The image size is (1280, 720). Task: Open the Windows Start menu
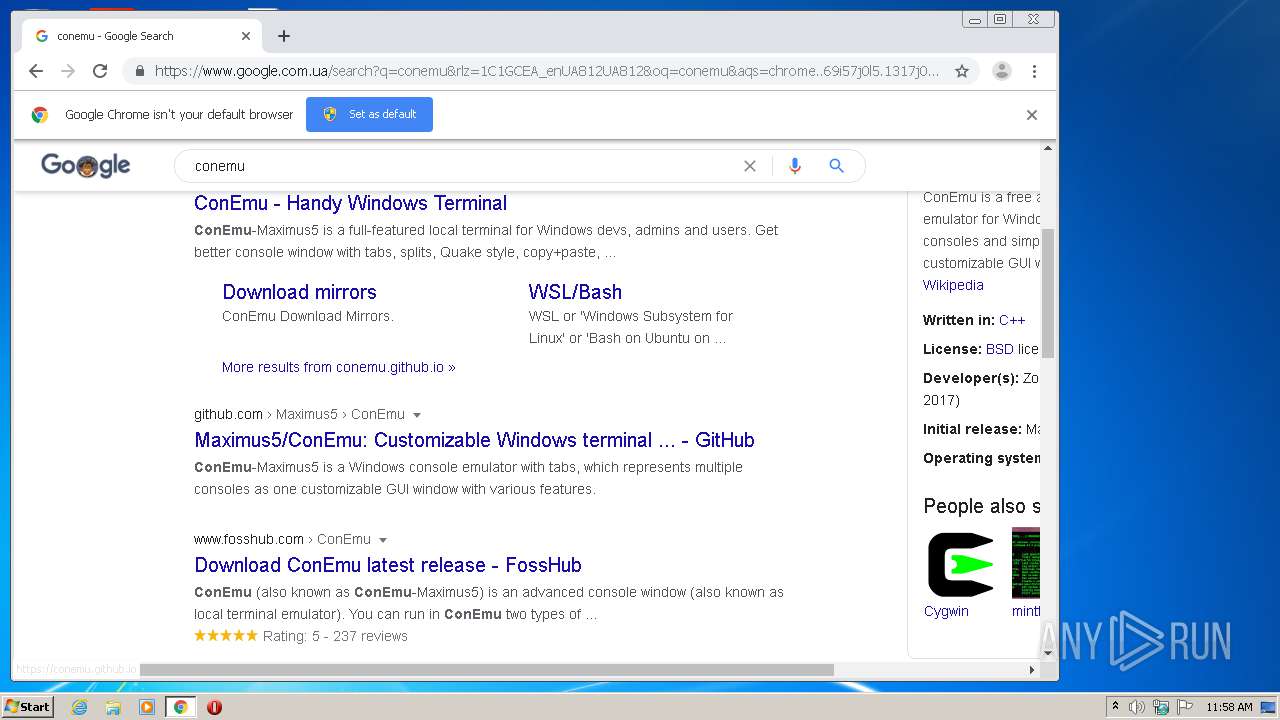pyautogui.click(x=27, y=706)
